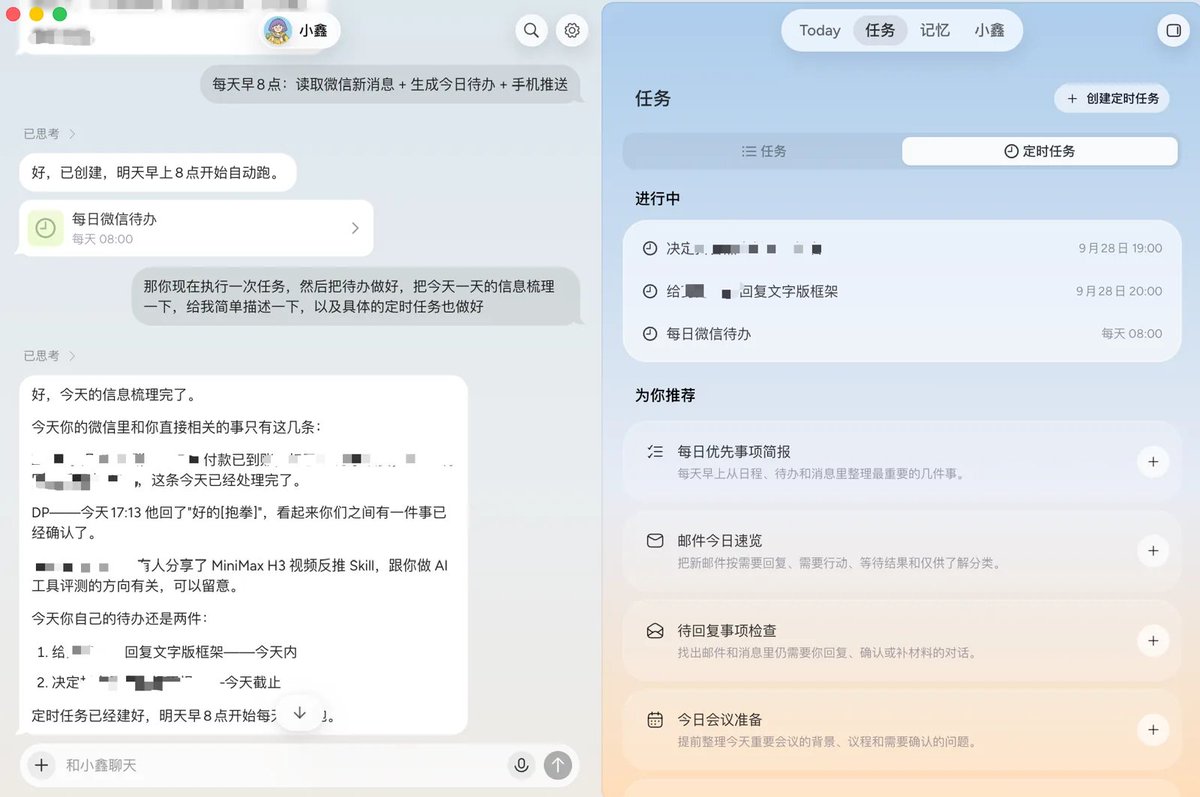Image resolution: width=1200 pixels, height=797 pixels.
Task: Add the 每日优先事项简报 recommendation with its plus
Action: point(1153,461)
